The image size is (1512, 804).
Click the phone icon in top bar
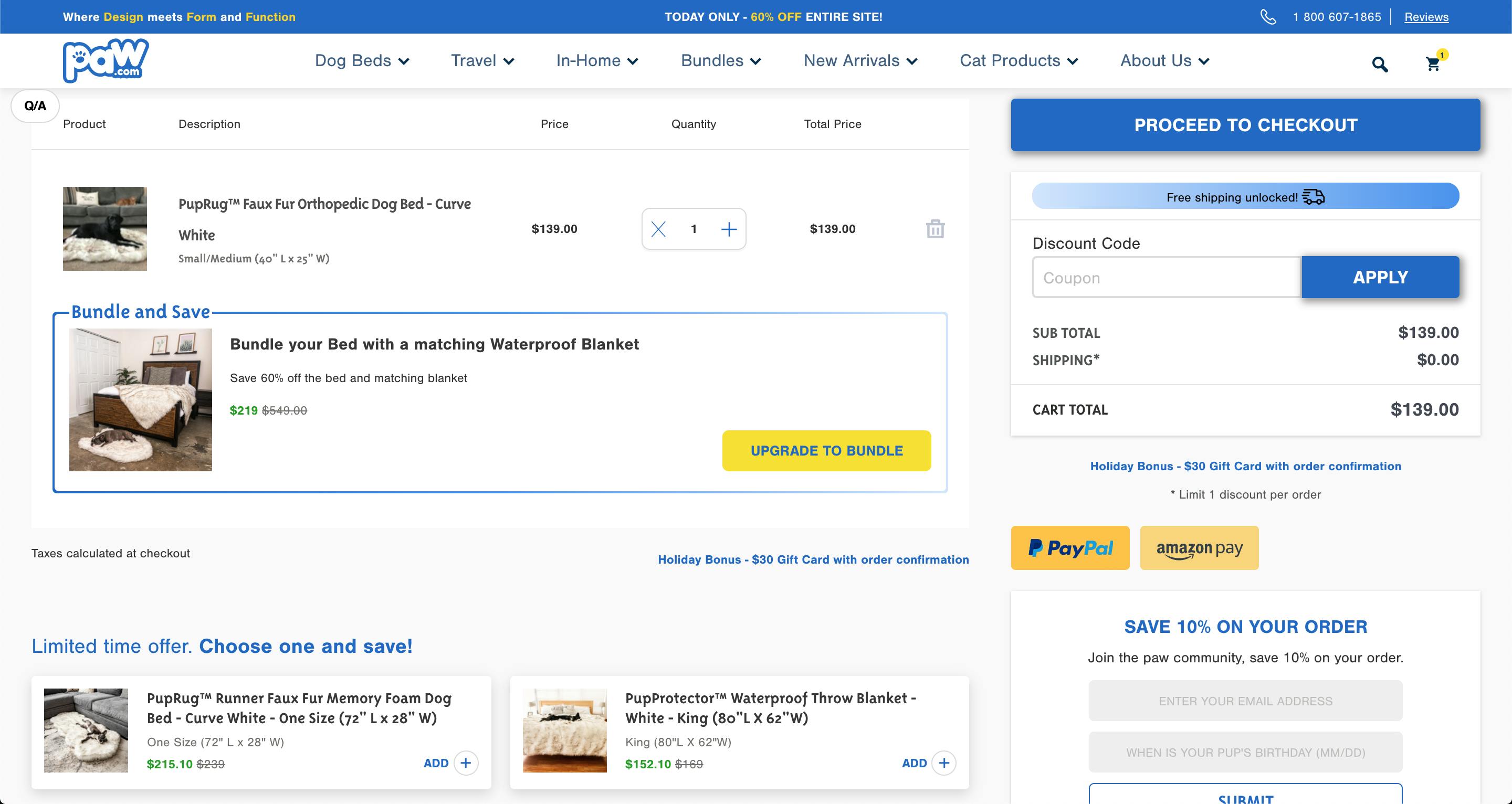1268,17
